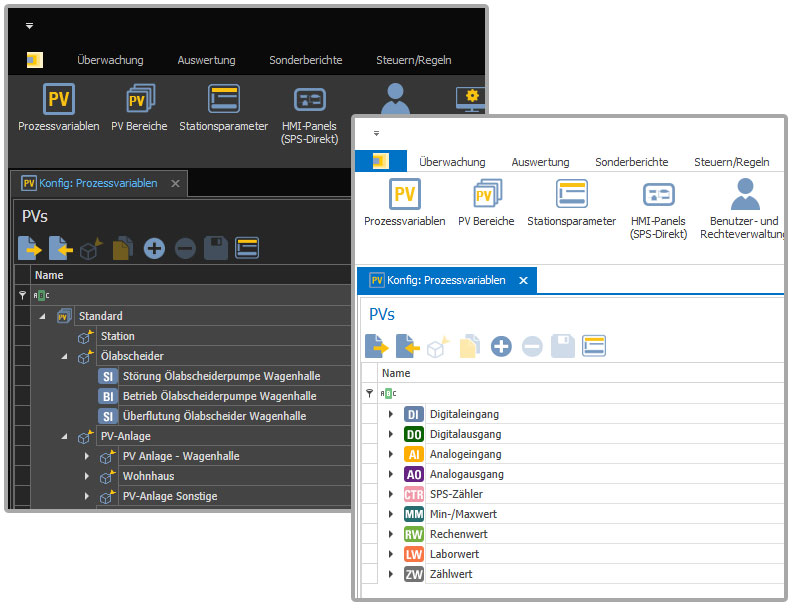Image resolution: width=800 pixels, height=608 pixels.
Task: Open HMI-Panels (SPS-Direkt) in the light window
Action: click(658, 210)
